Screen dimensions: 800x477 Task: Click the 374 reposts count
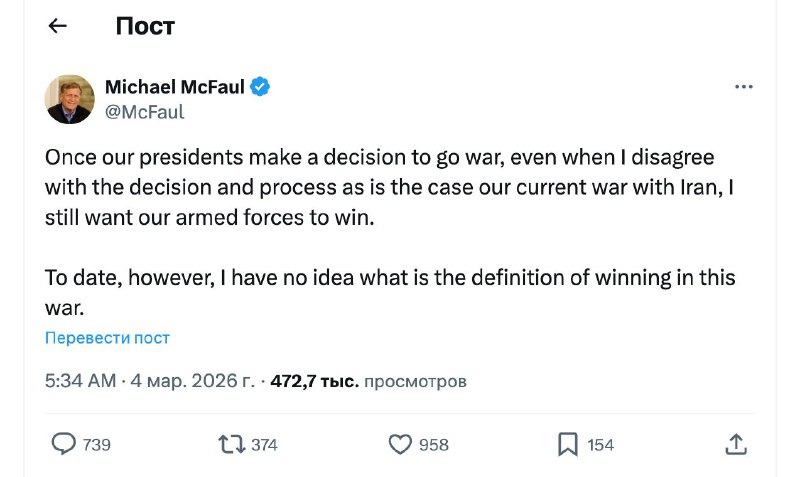click(x=264, y=444)
